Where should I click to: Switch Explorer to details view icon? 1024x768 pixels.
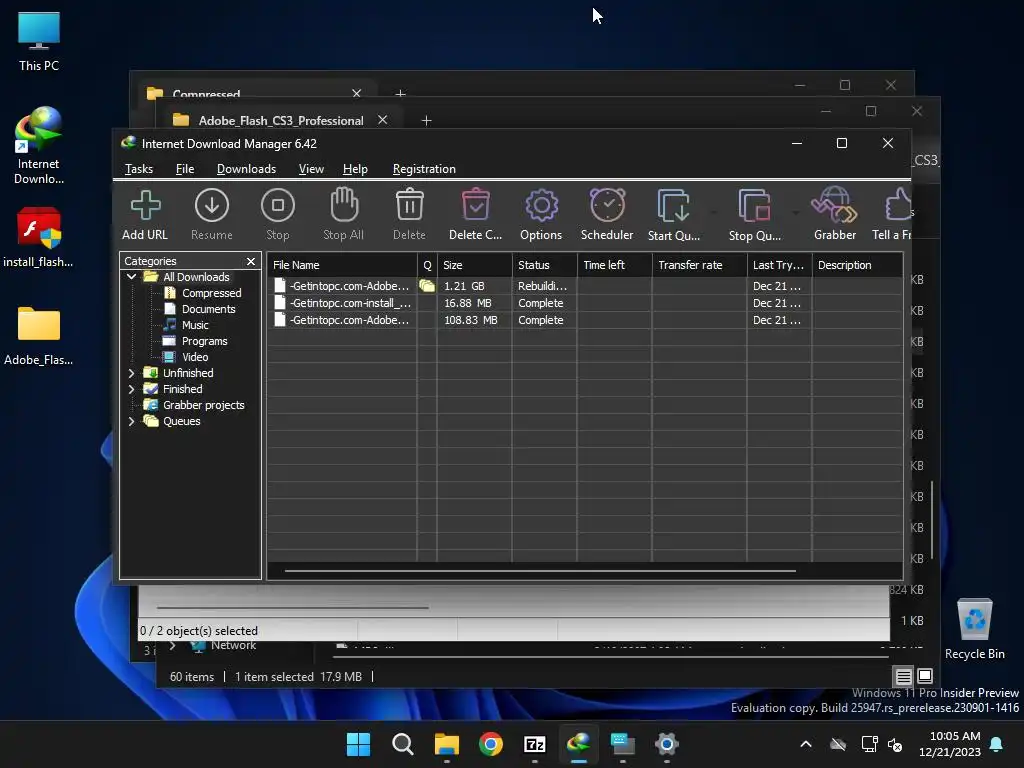pos(903,677)
